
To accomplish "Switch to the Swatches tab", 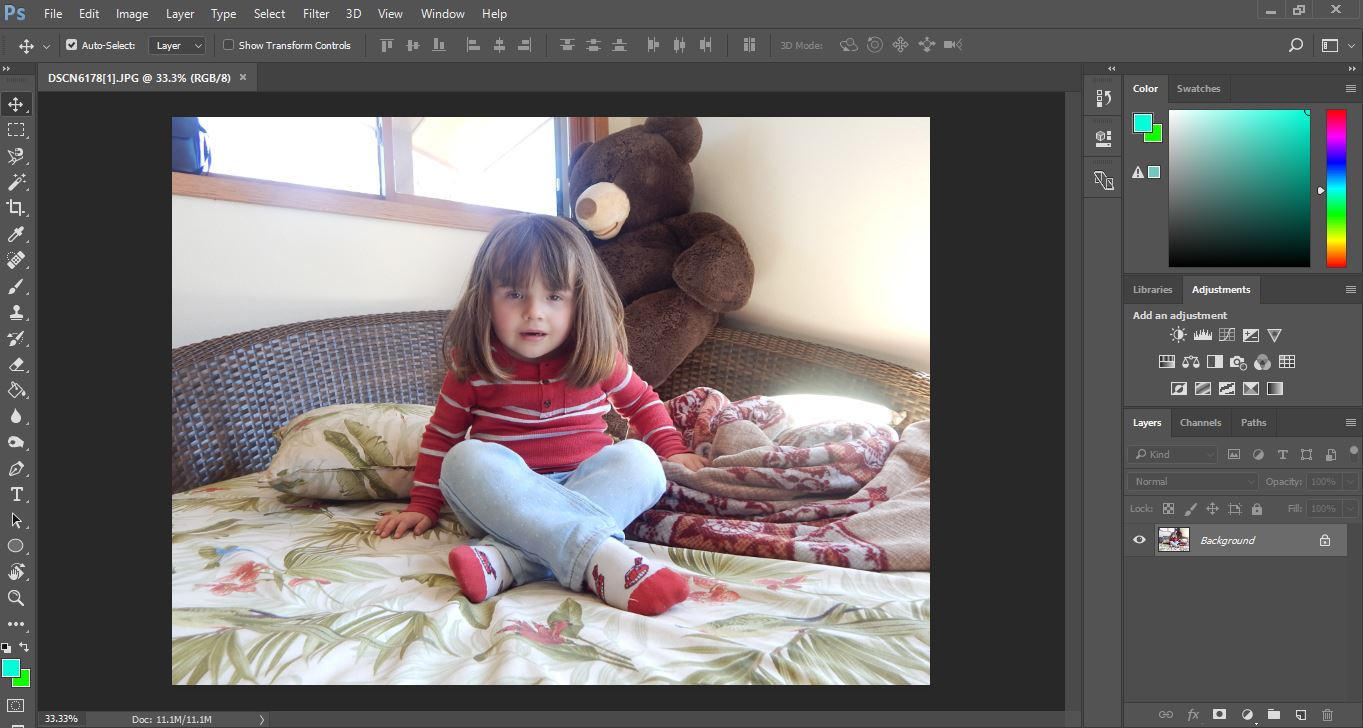I will [1198, 89].
